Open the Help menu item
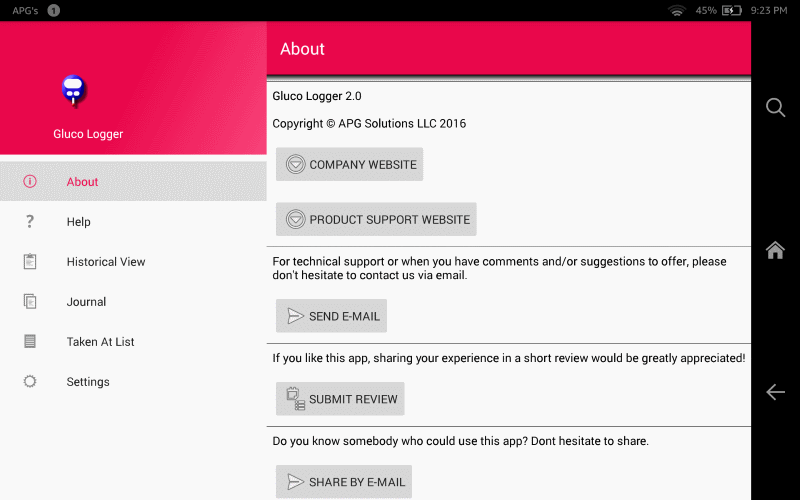Image resolution: width=800 pixels, height=500 pixels. click(x=79, y=222)
